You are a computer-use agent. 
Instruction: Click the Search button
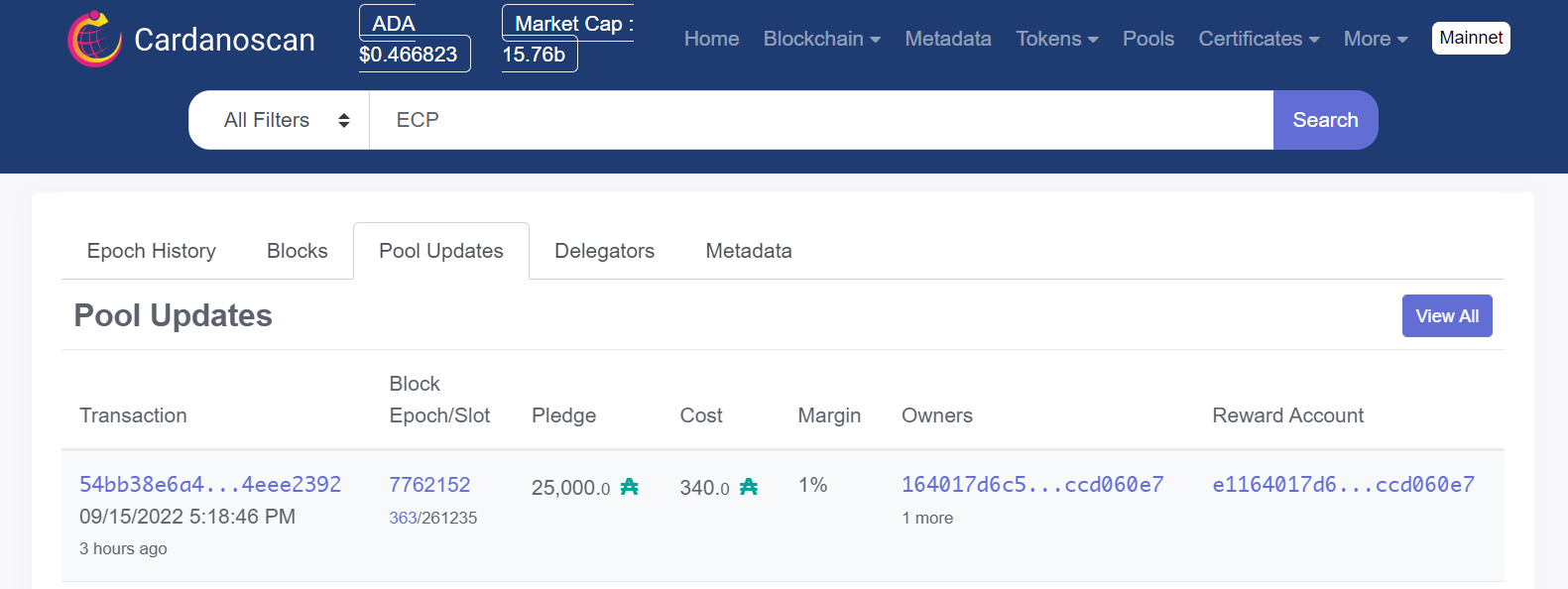click(x=1325, y=120)
